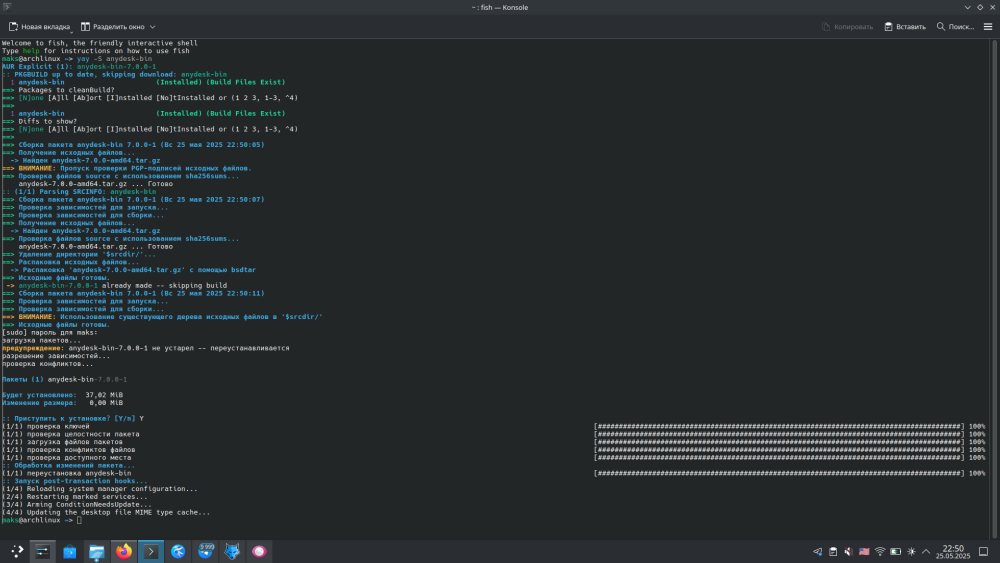Click the show desktop button

[x=983, y=552]
